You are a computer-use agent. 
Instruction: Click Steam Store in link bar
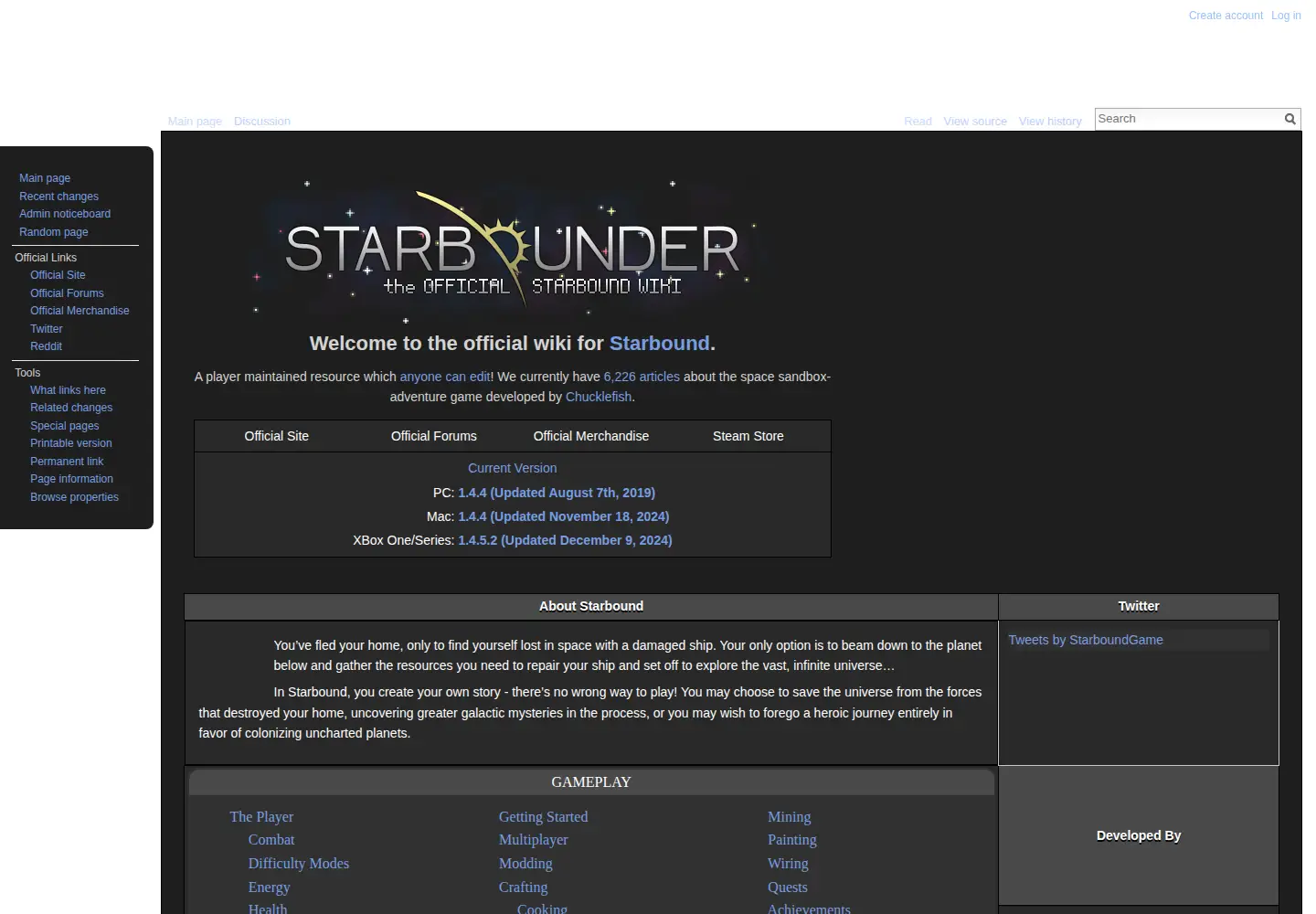tap(748, 436)
